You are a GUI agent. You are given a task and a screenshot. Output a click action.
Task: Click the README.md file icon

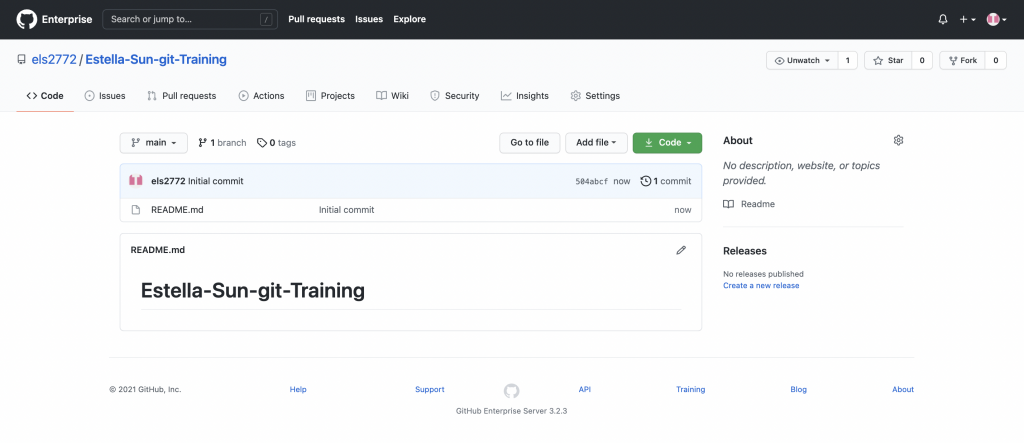click(x=136, y=210)
